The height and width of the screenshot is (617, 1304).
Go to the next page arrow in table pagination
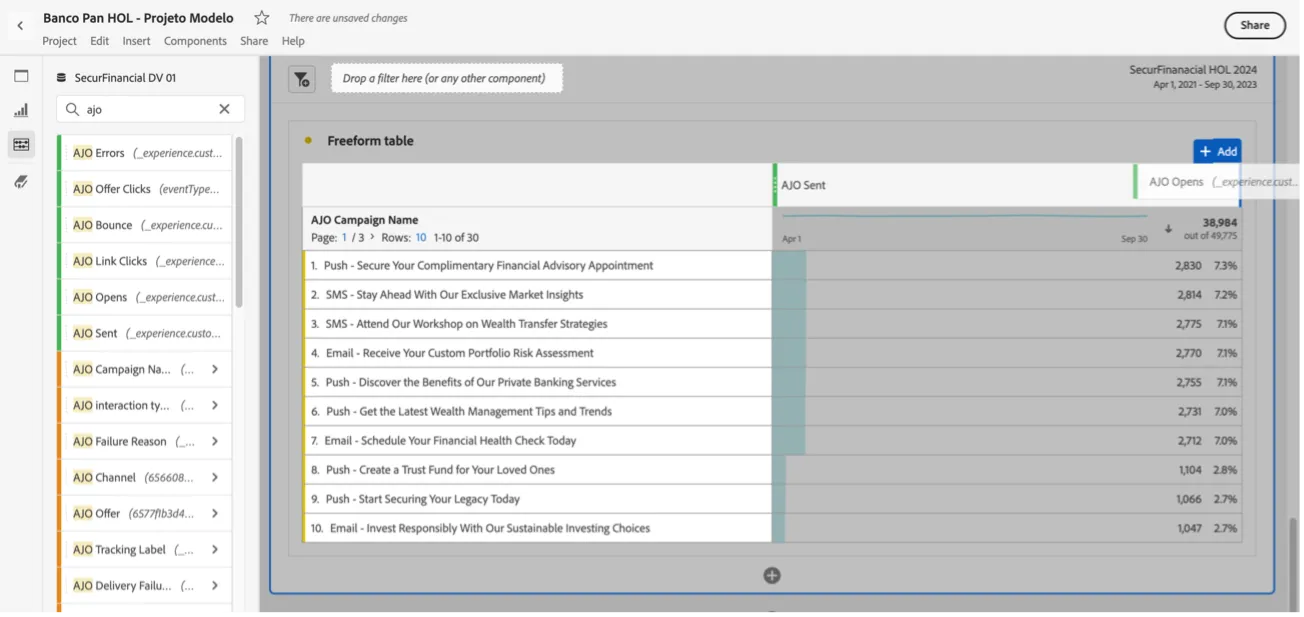click(x=373, y=237)
